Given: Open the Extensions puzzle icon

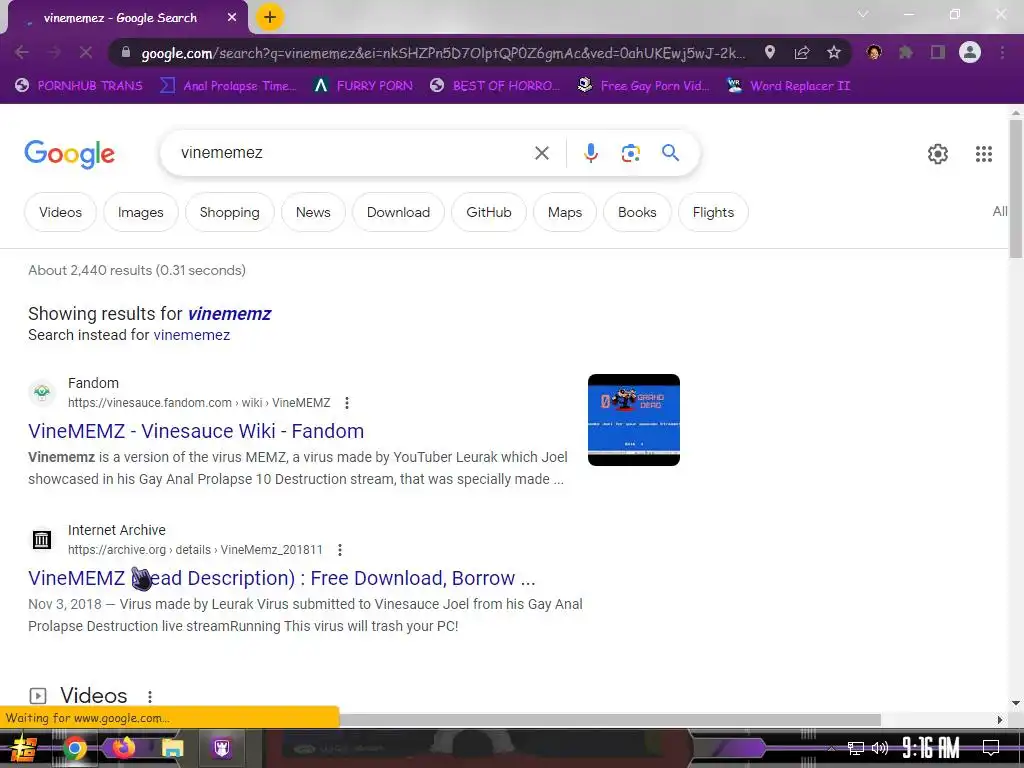Looking at the screenshot, I should coord(906,52).
